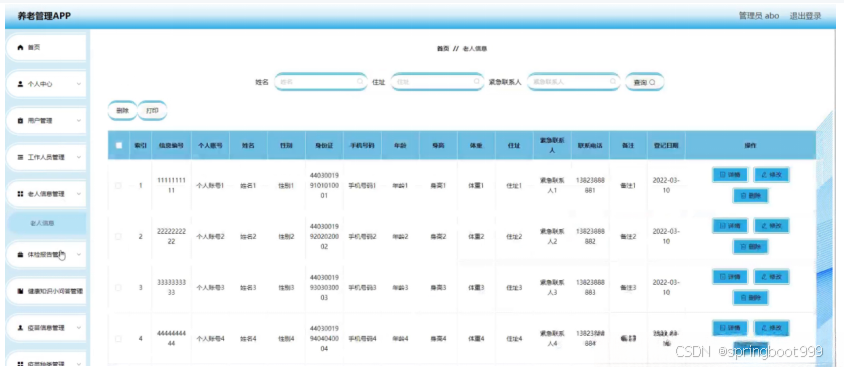Click the 删除 button above the table

click(122, 110)
